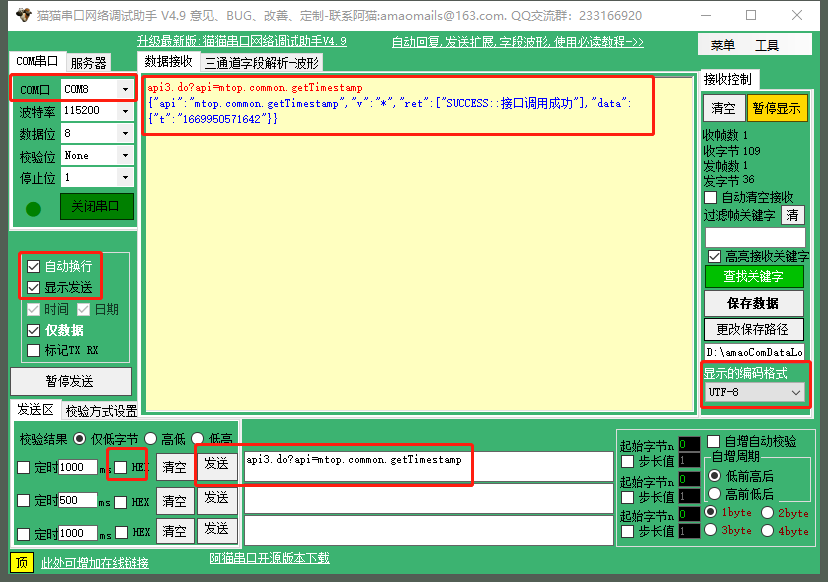
Task: Select the 2byte radio option
Action: coord(767,513)
